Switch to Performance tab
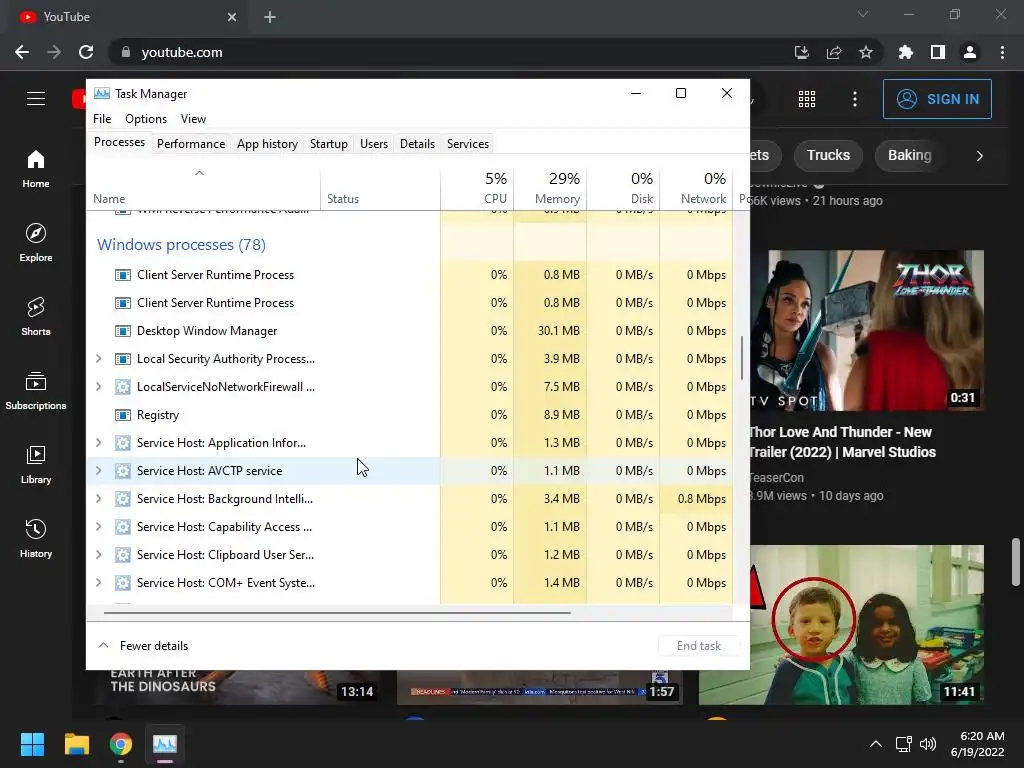Image resolution: width=1024 pixels, height=768 pixels. (x=191, y=144)
